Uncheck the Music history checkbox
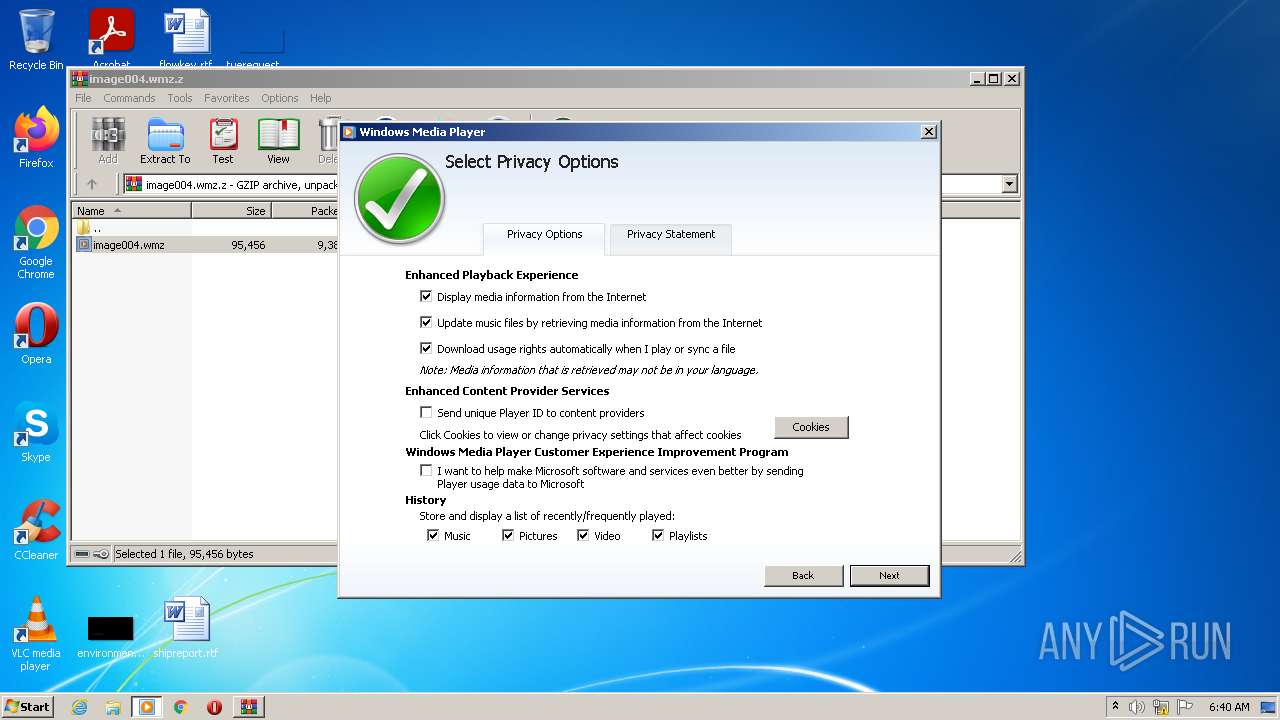 (x=433, y=536)
